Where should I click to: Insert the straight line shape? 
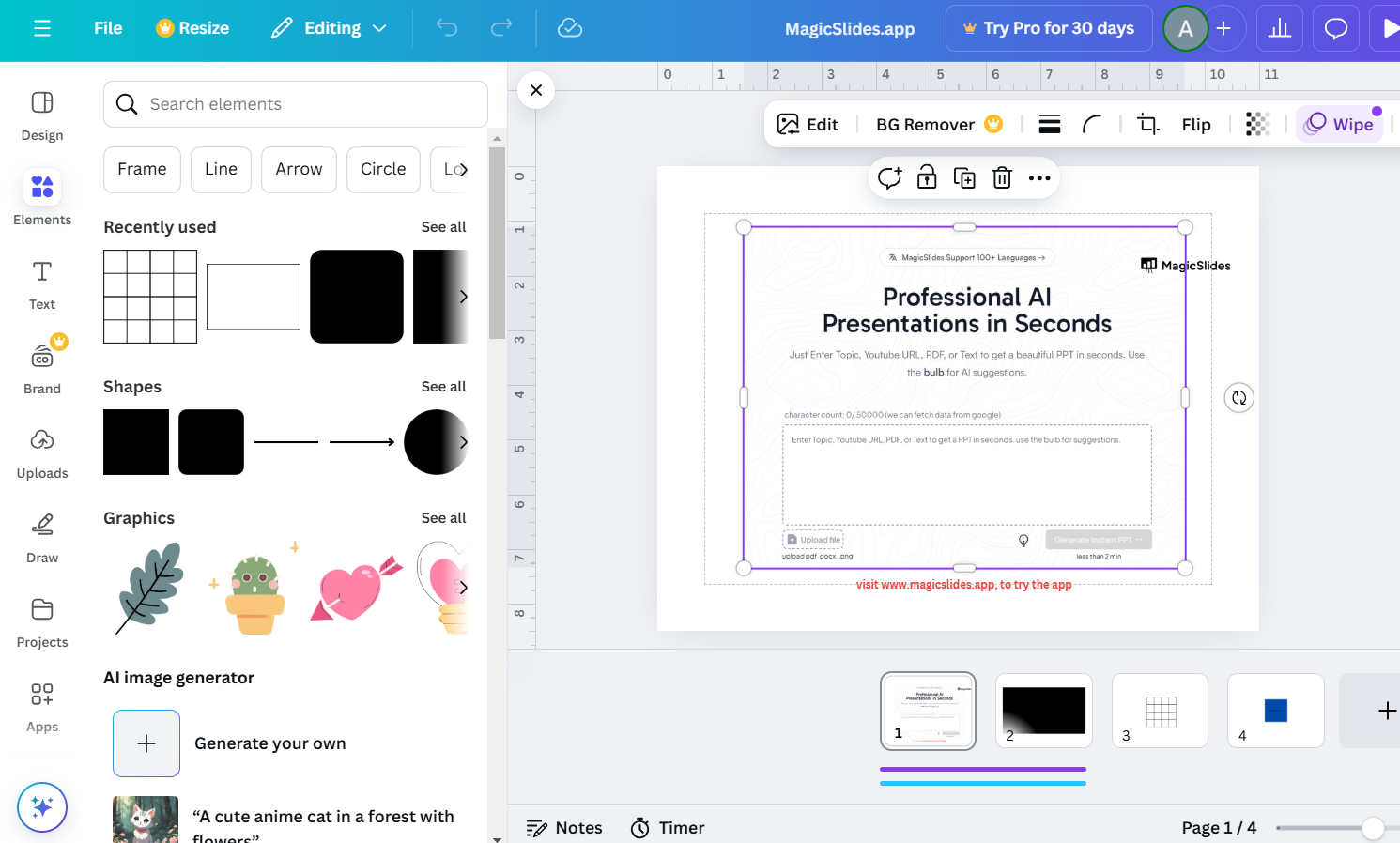(286, 442)
